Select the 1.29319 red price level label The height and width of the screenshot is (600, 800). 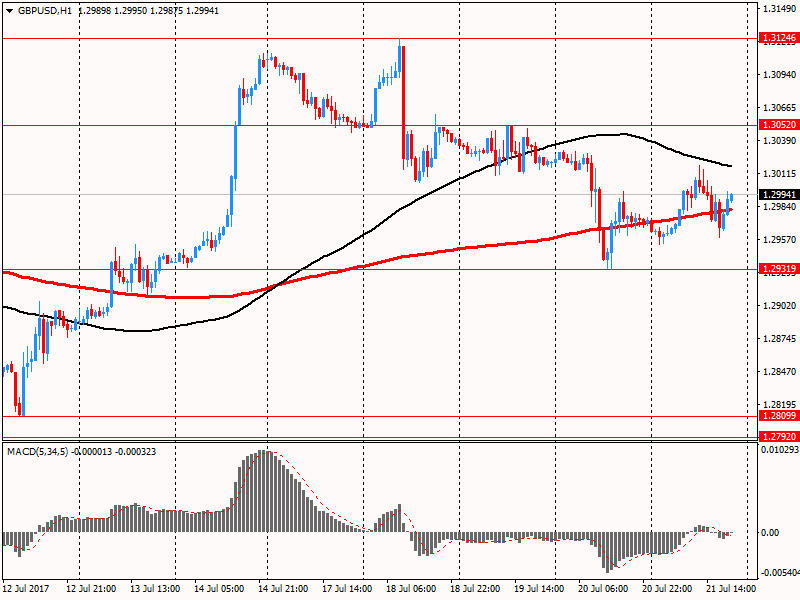pyautogui.click(x=779, y=268)
